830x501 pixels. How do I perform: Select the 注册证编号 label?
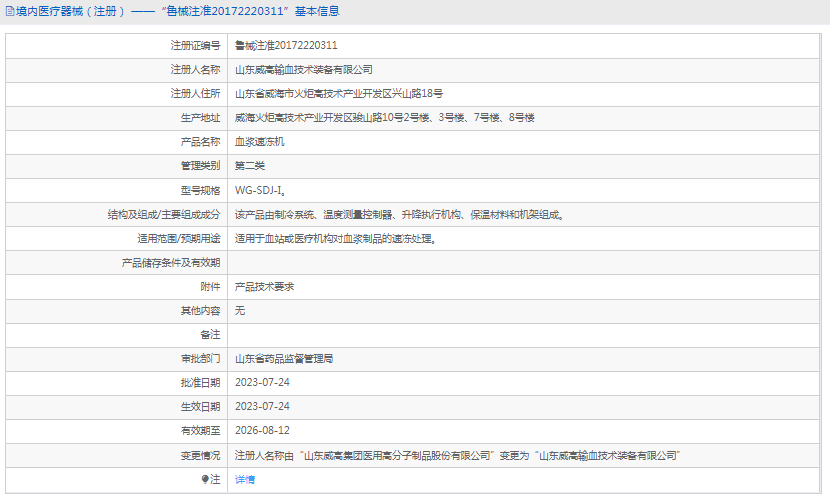[x=195, y=46]
